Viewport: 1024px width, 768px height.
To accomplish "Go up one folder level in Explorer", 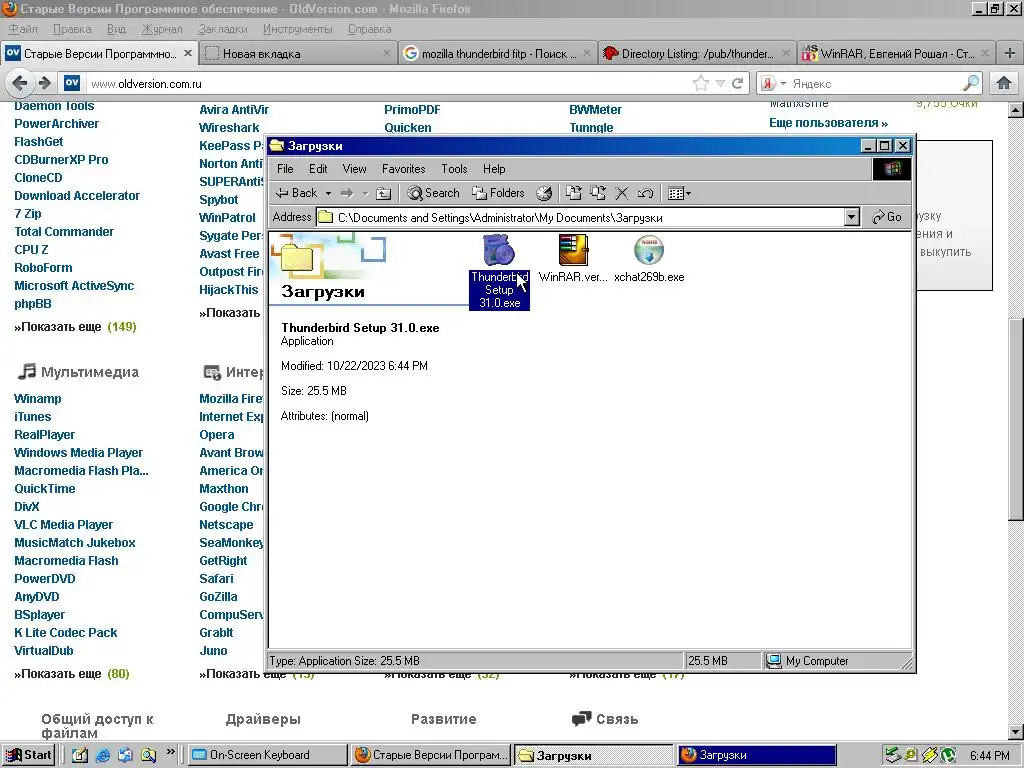I will (384, 193).
